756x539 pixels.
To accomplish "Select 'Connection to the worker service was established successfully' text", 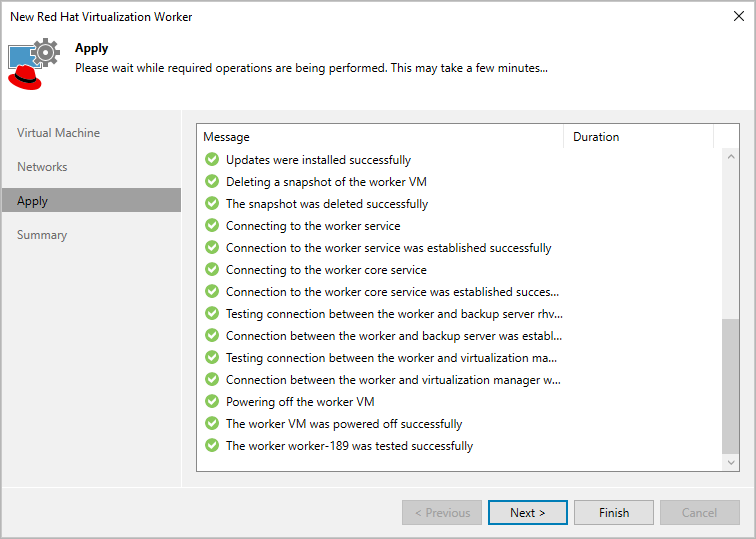I will pos(389,248).
